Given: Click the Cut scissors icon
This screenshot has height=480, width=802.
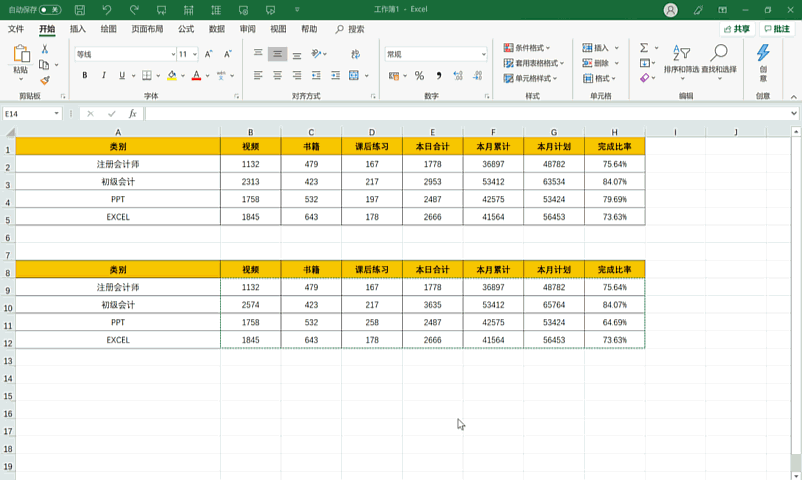Looking at the screenshot, I should pos(45,49).
